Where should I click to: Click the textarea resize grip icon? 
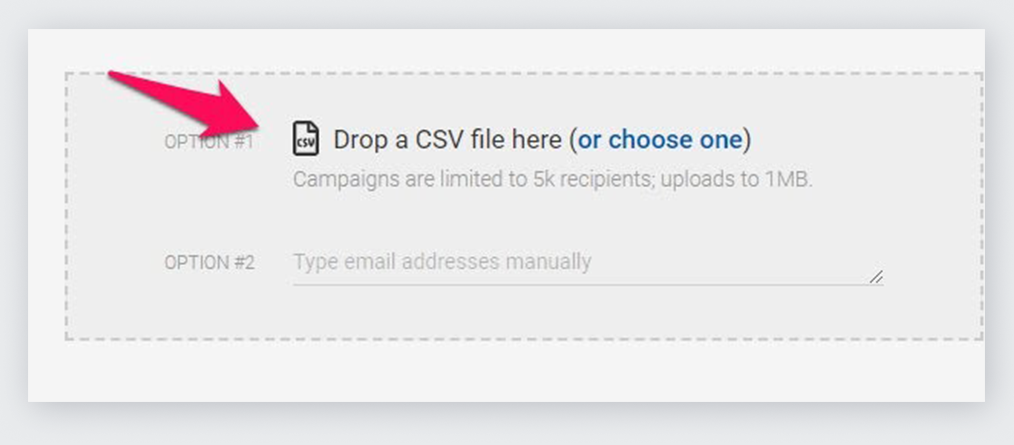click(x=876, y=277)
